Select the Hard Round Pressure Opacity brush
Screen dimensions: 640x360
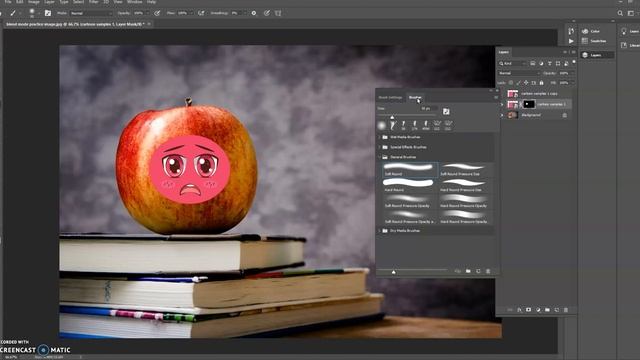pyautogui.click(x=465, y=201)
